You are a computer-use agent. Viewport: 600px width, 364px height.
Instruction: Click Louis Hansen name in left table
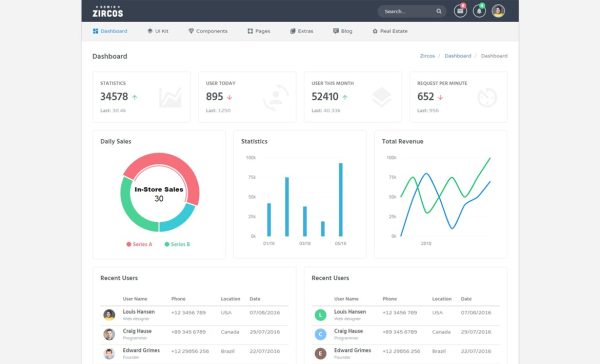(139, 312)
